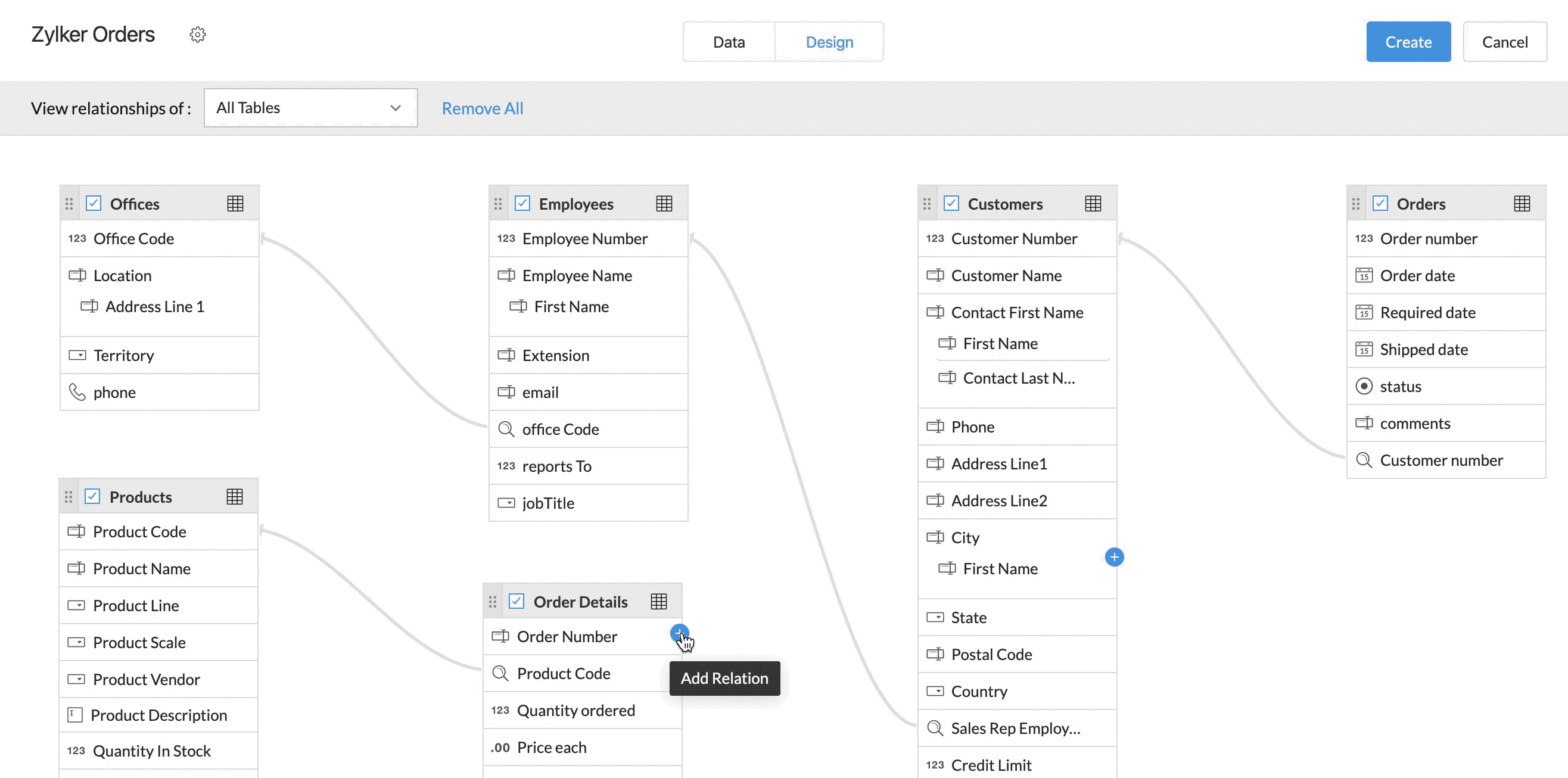Viewport: 1568px width, 778px height.
Task: Click the Offices table grid icon
Action: [235, 204]
